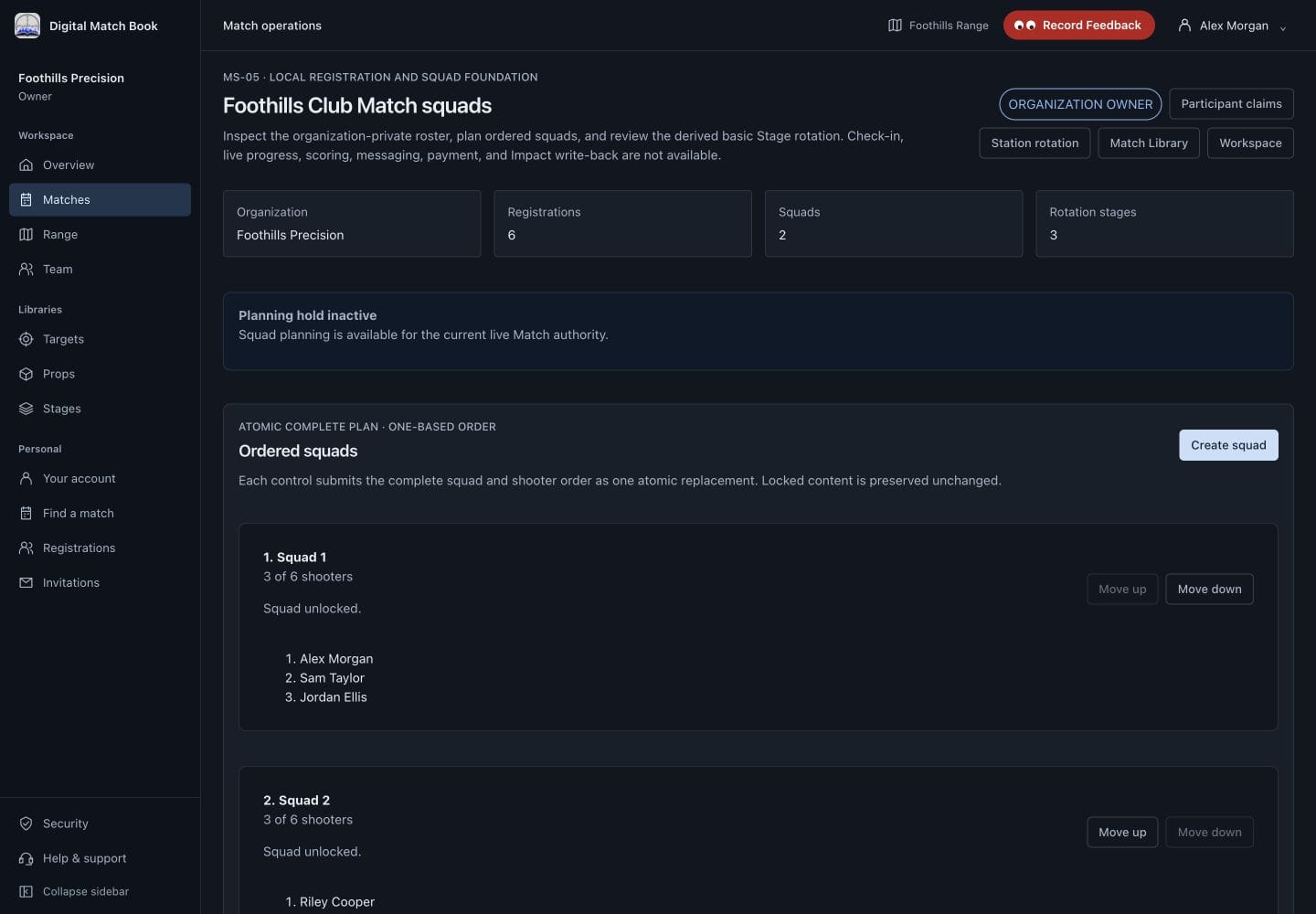Click the Foothills Precision organization name in sidebar
The image size is (1316, 914).
71,79
